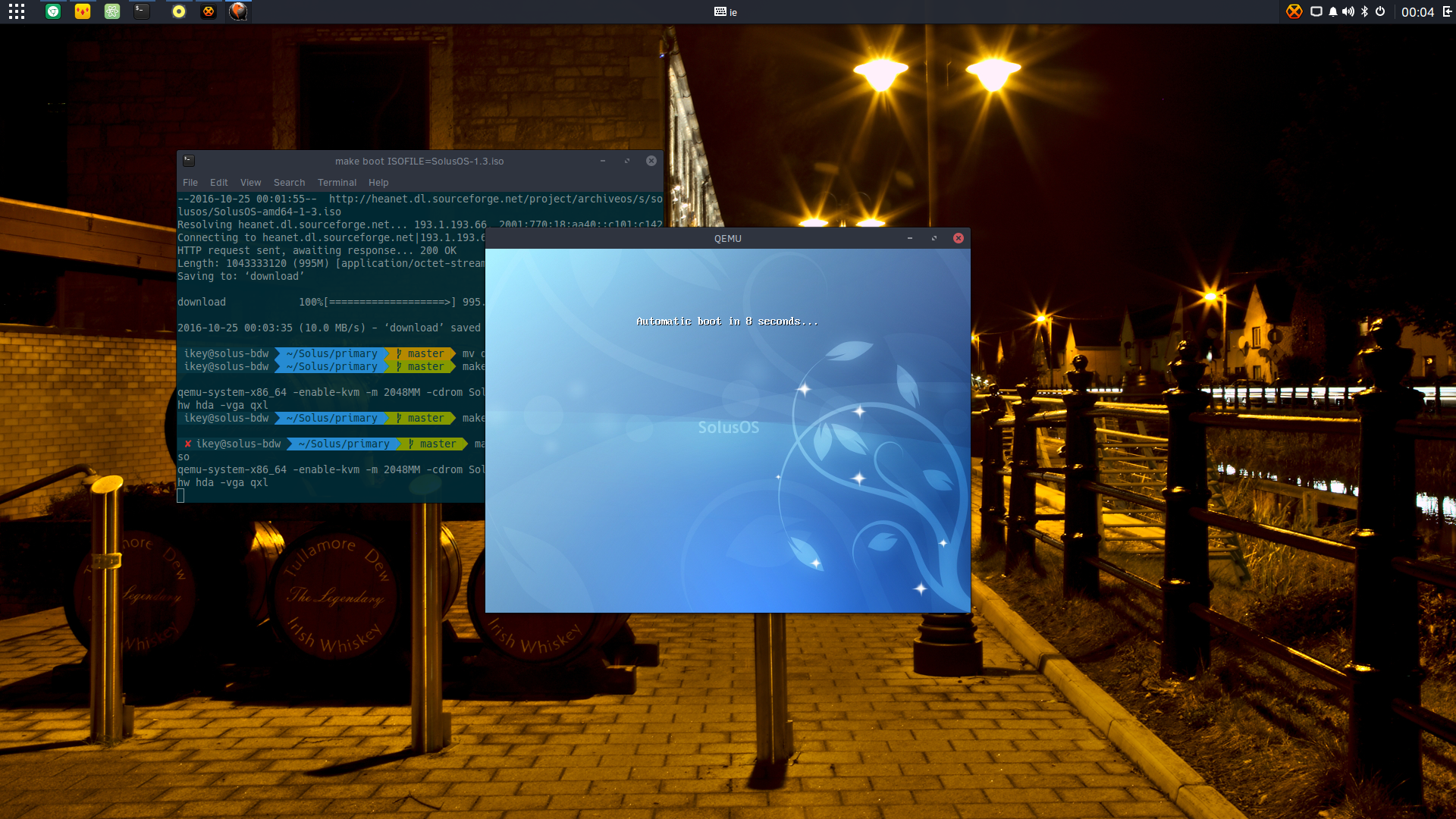This screenshot has height=819, width=1456.
Task: Click the terminal cursor block
Action: 180,496
